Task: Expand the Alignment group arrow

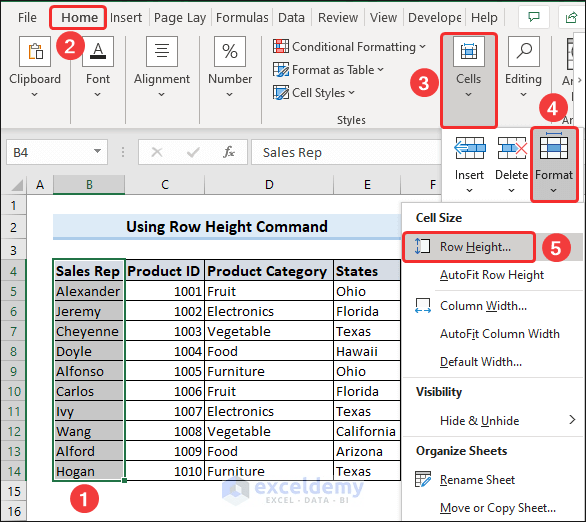Action: (161, 95)
